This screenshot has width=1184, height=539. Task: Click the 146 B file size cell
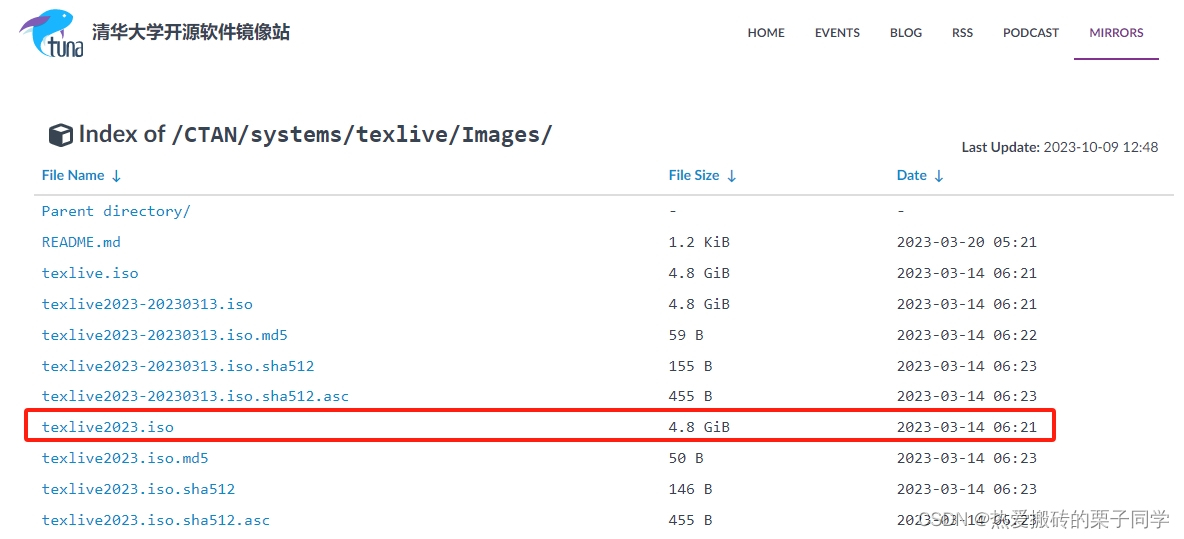(x=690, y=489)
